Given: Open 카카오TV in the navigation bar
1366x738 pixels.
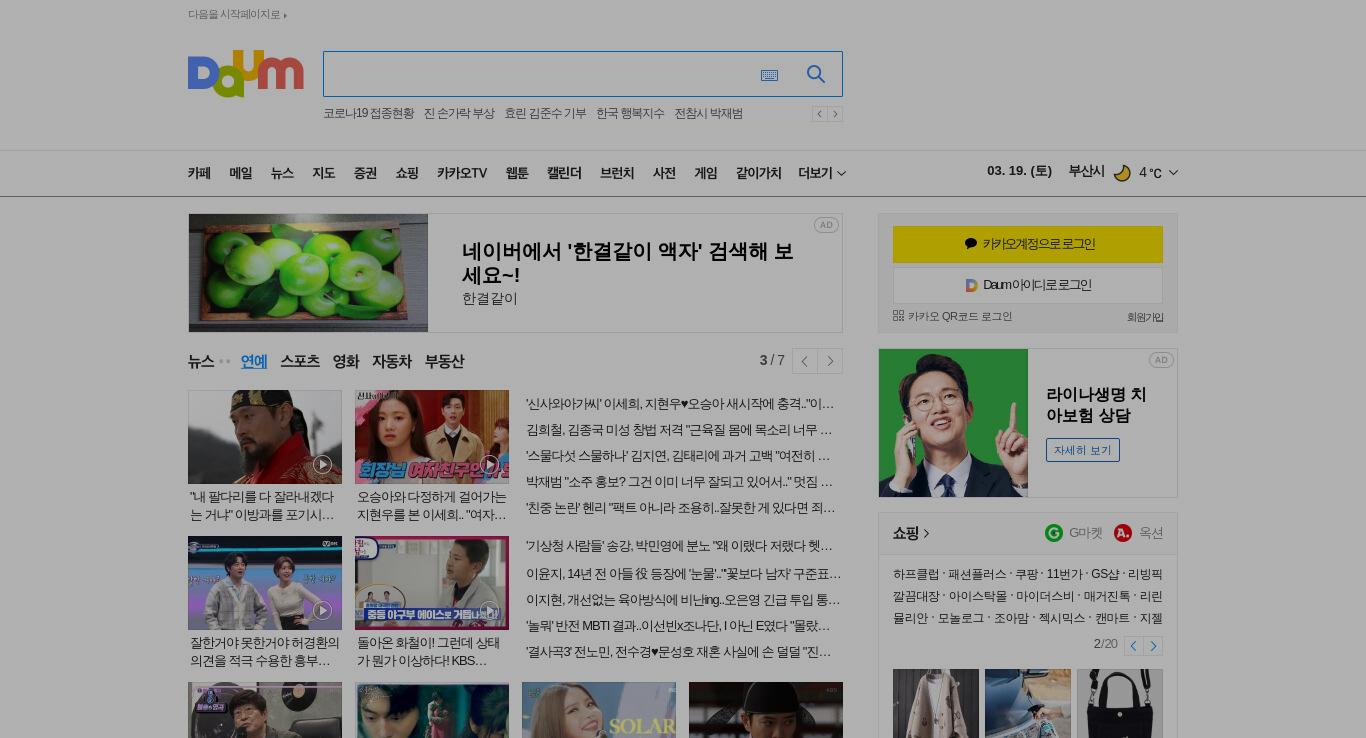Looking at the screenshot, I should pos(462,173).
